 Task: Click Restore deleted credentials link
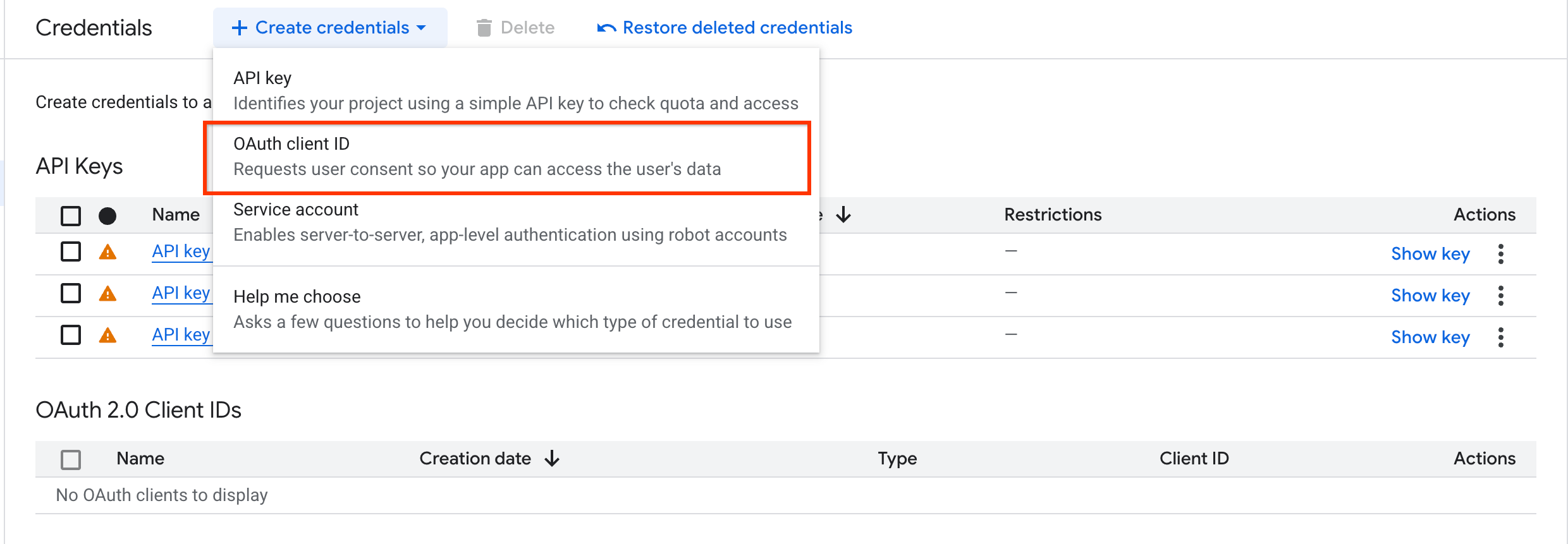(725, 28)
